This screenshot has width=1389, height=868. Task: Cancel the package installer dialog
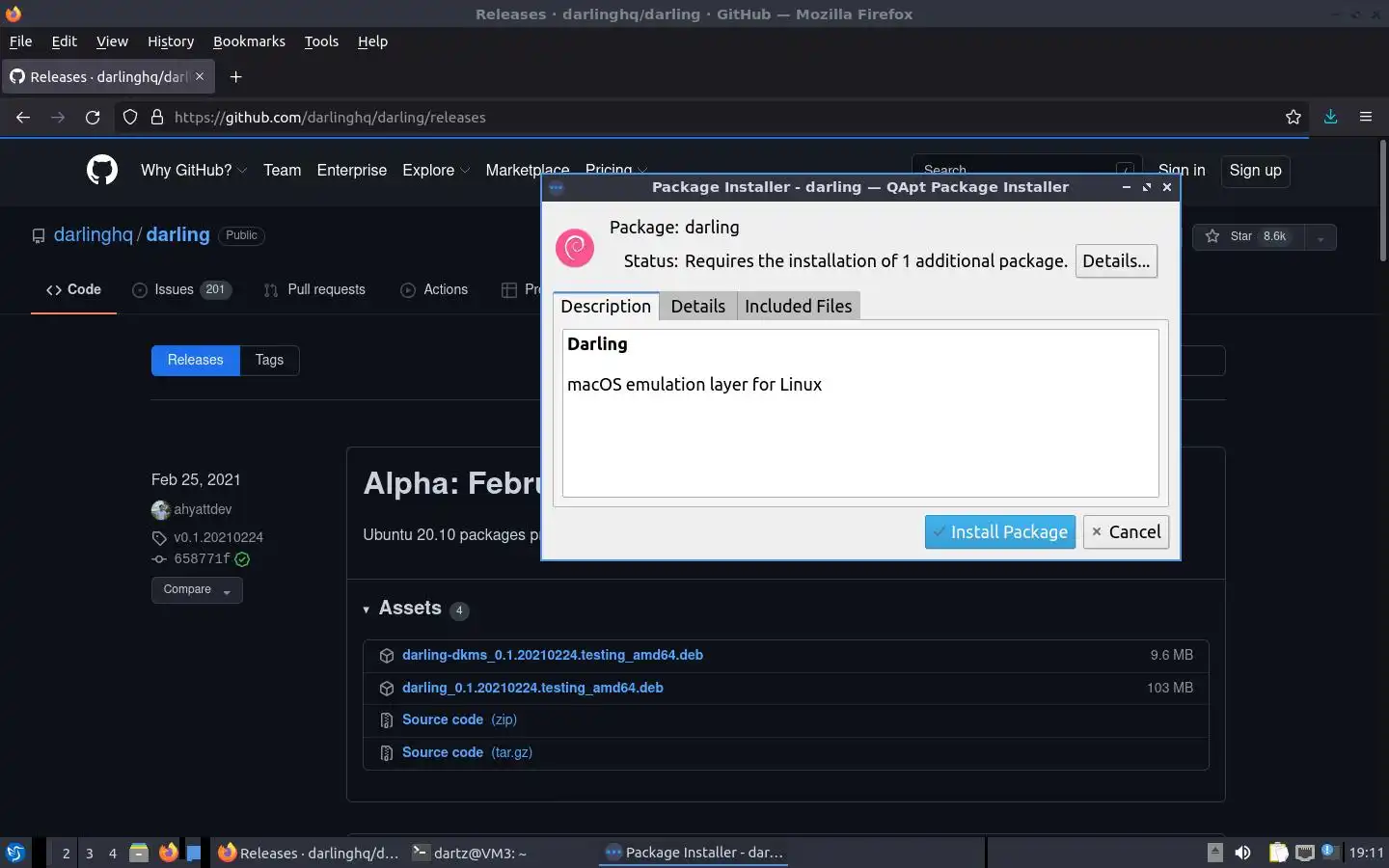click(1126, 531)
